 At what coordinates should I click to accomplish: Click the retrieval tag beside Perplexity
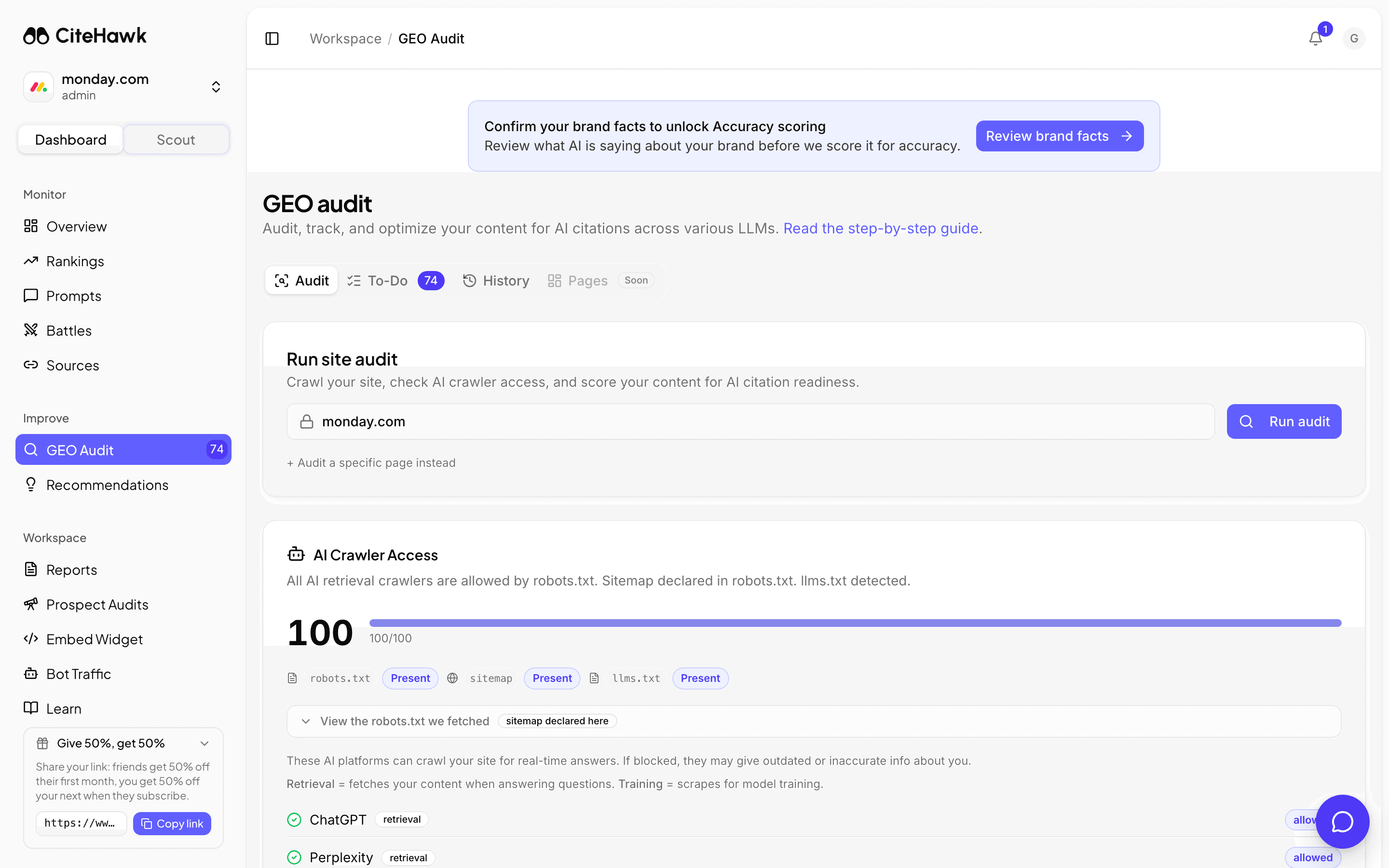(x=408, y=858)
